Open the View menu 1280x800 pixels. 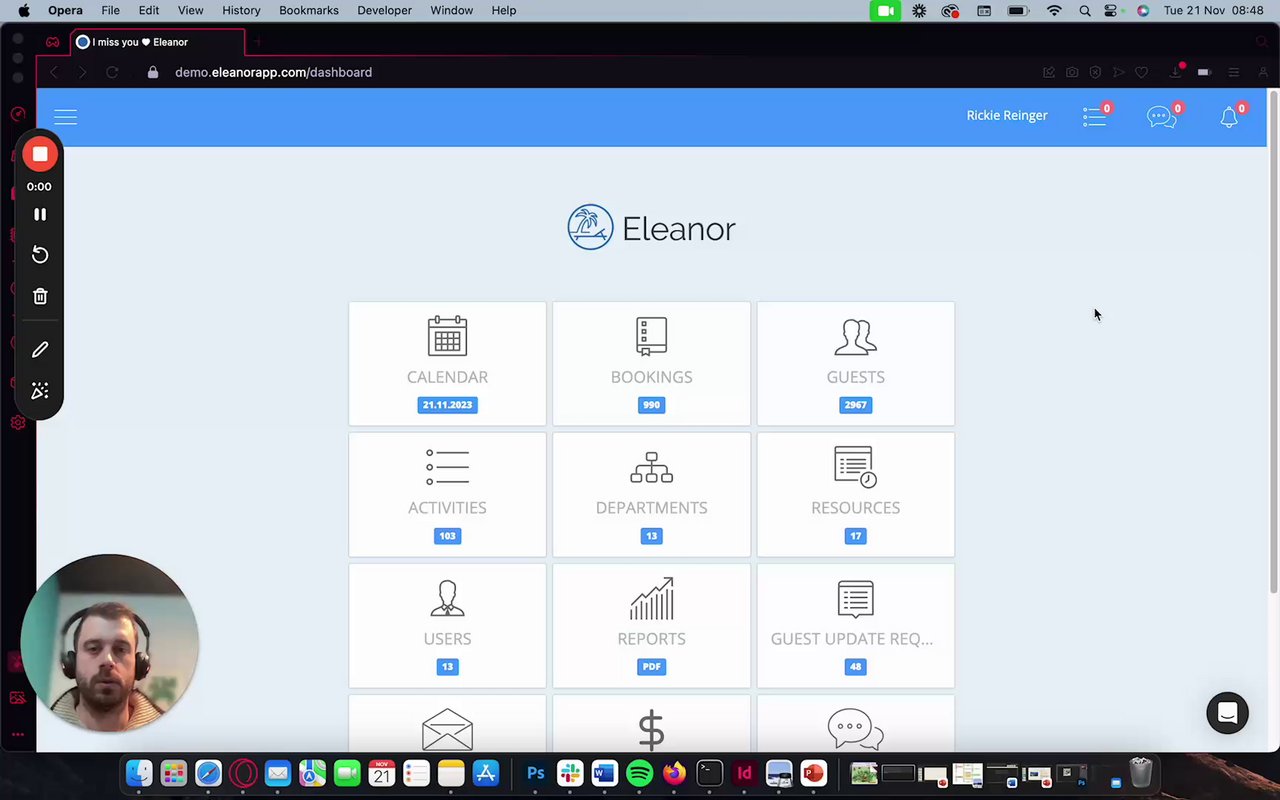pos(190,10)
